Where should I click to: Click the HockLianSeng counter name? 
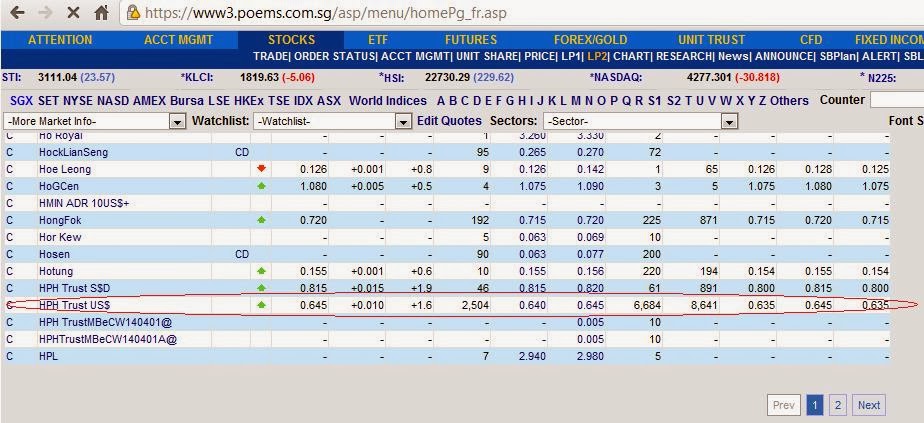(x=73, y=152)
